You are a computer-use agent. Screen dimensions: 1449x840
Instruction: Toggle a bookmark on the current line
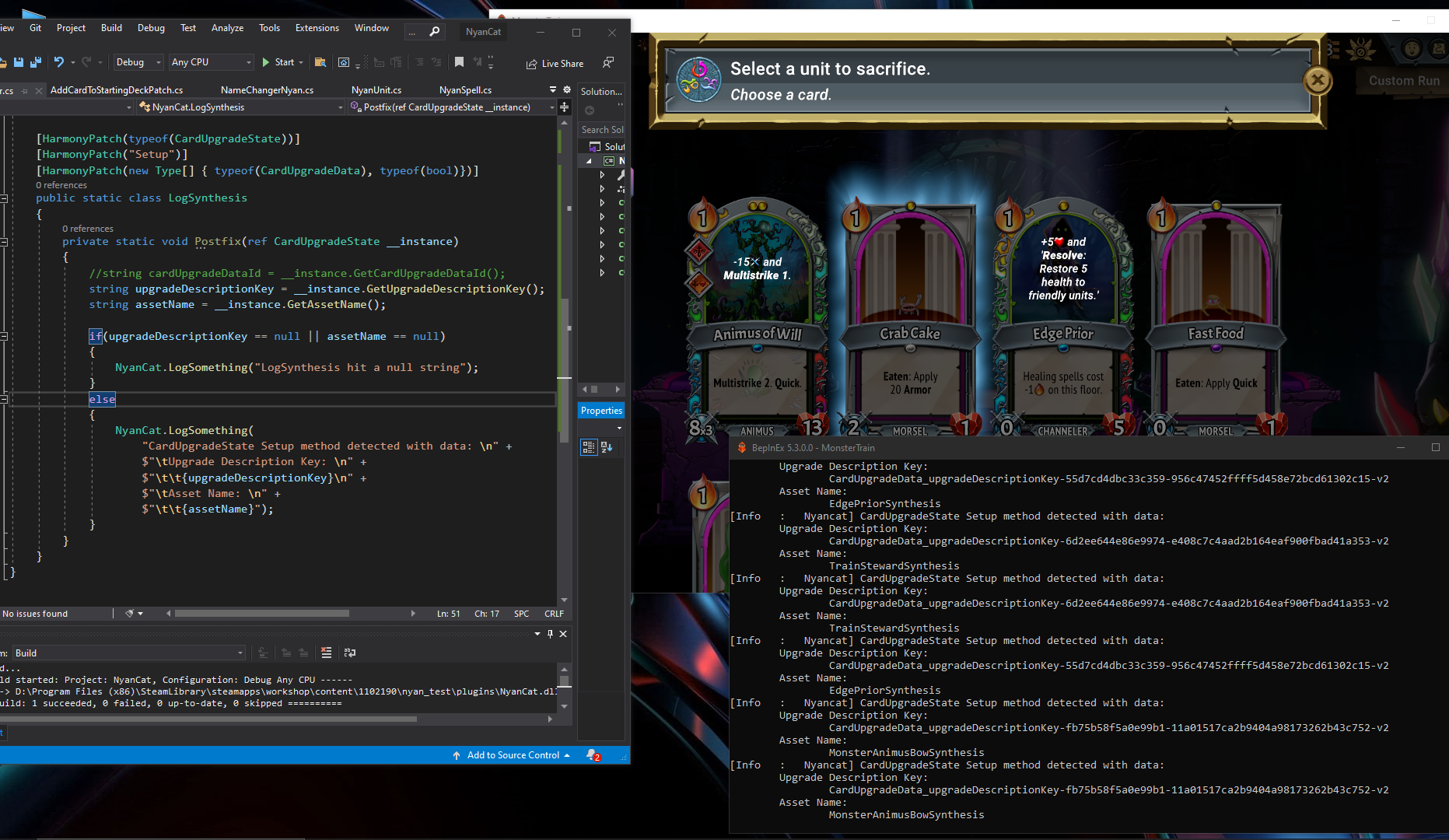(x=459, y=62)
